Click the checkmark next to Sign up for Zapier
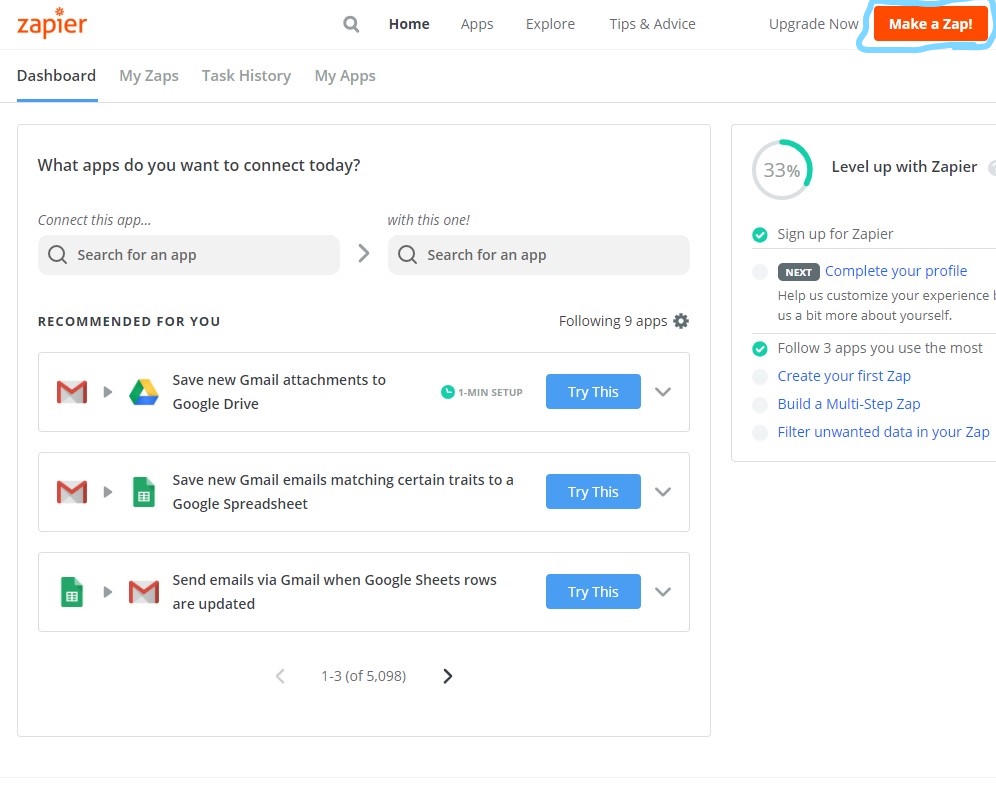 (x=760, y=235)
